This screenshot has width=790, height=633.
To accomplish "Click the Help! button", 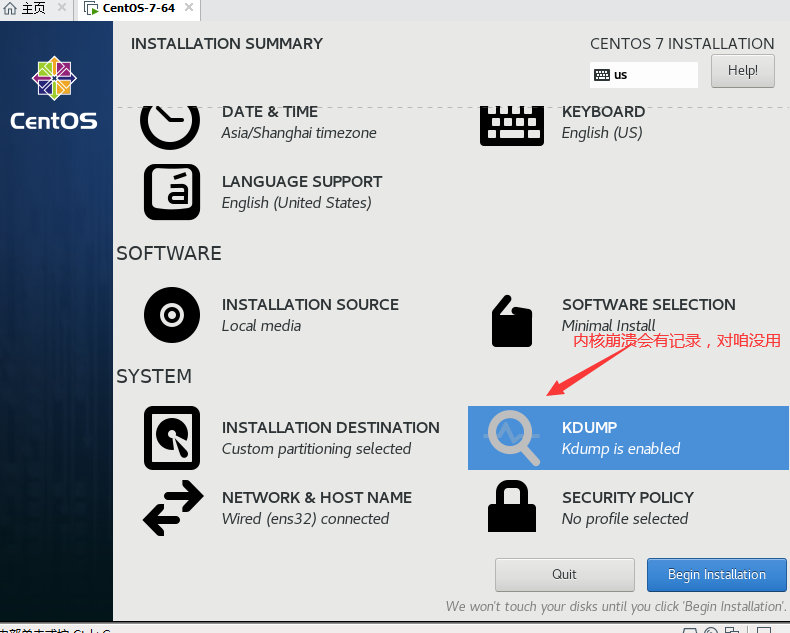I will [743, 71].
